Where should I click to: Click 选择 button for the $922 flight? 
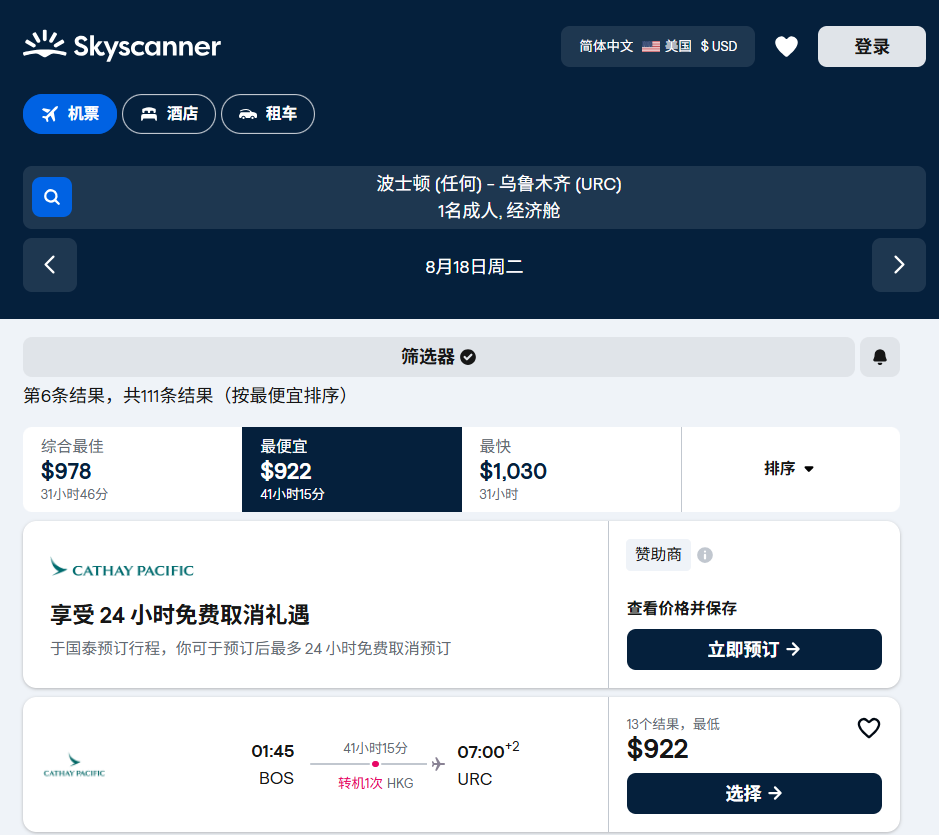[x=754, y=794]
